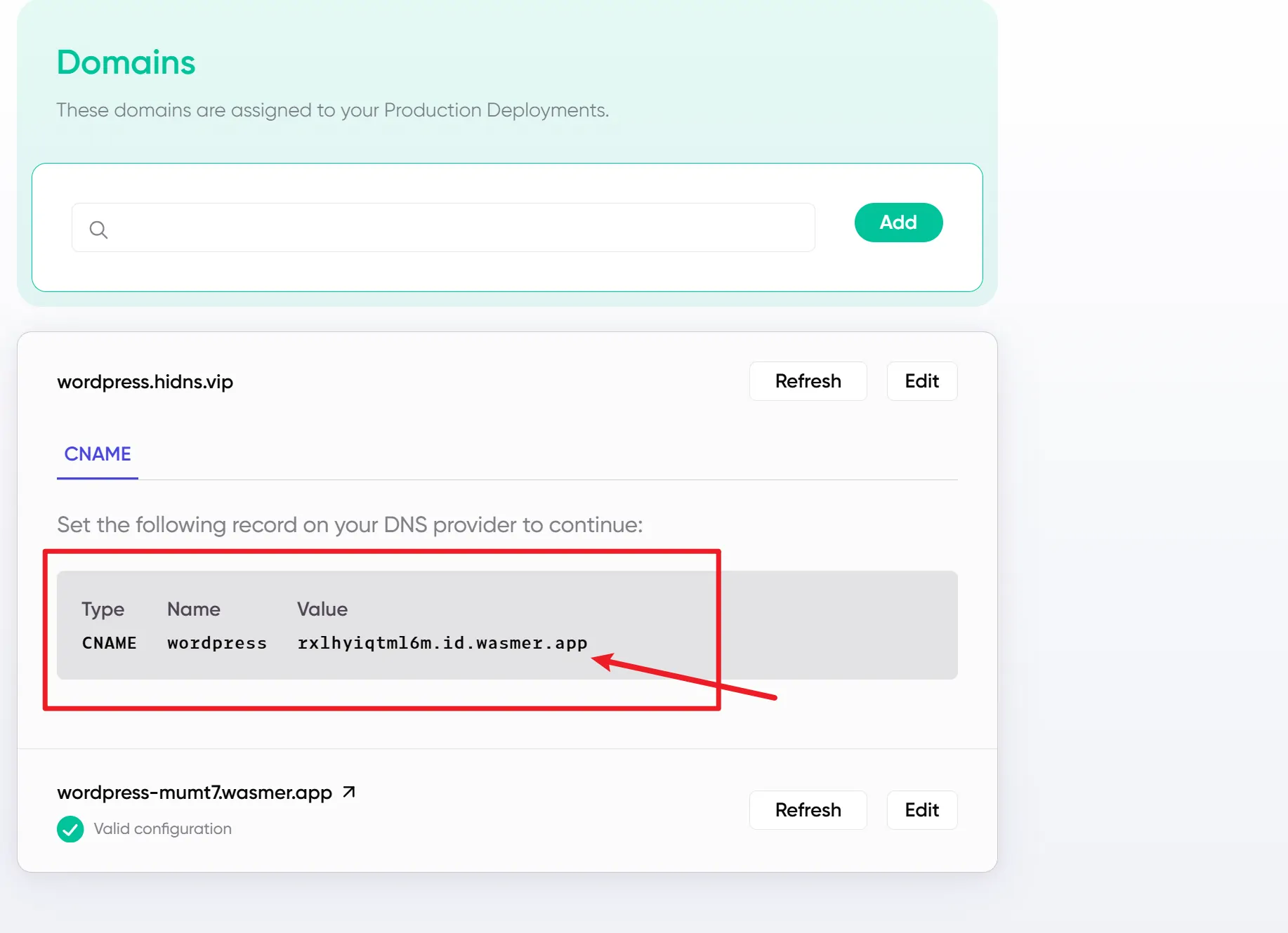Click the Value column header
1288x933 pixels.
coord(322,609)
